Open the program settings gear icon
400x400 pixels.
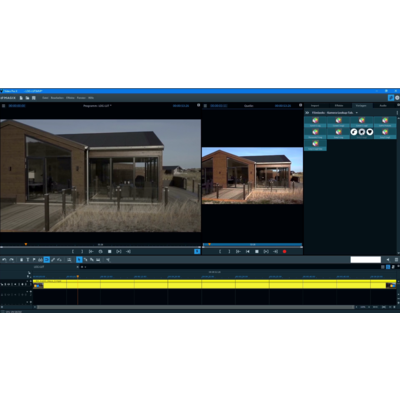pyautogui.click(x=397, y=98)
